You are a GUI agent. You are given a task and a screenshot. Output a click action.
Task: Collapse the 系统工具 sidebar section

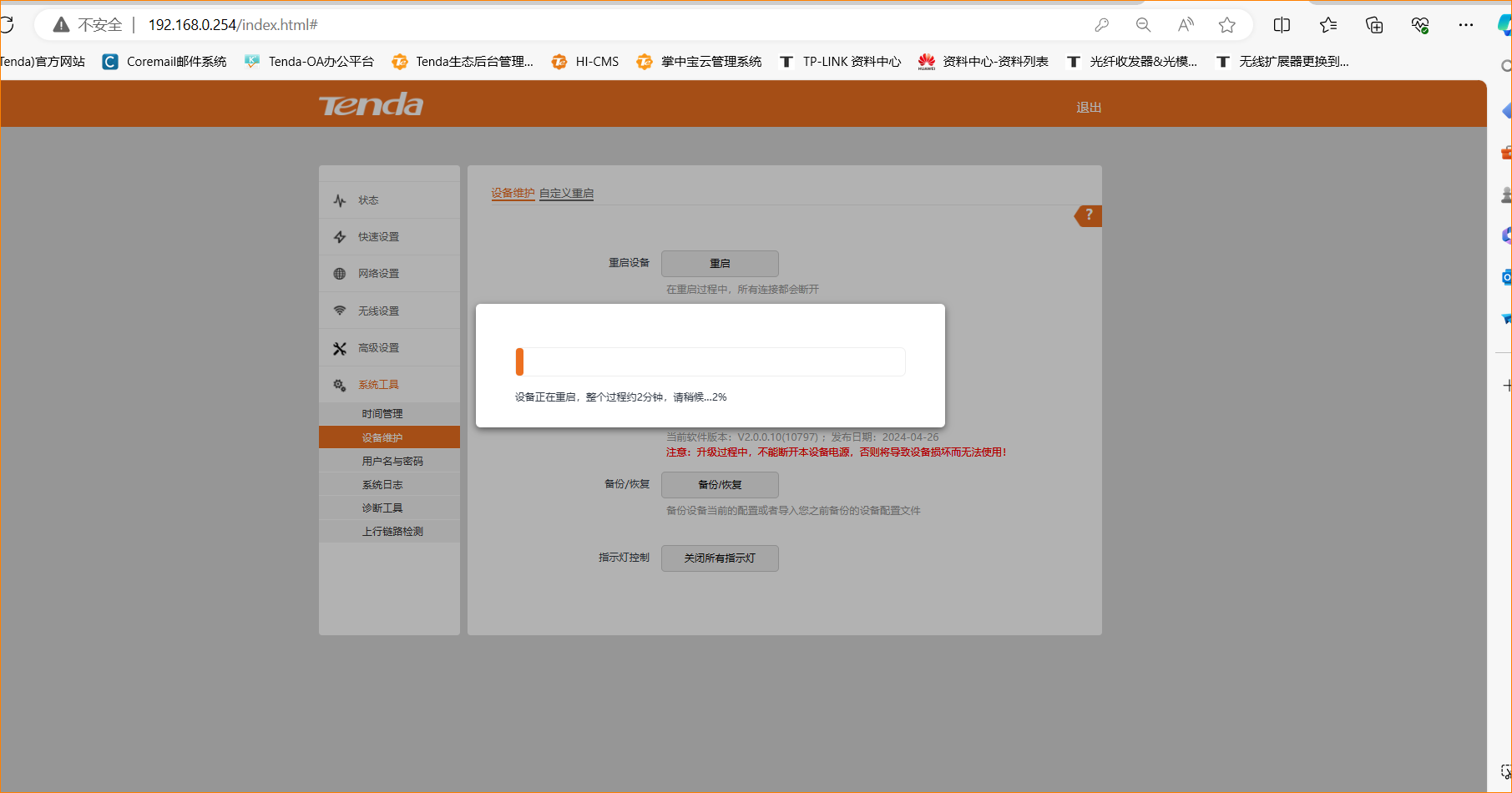(389, 385)
